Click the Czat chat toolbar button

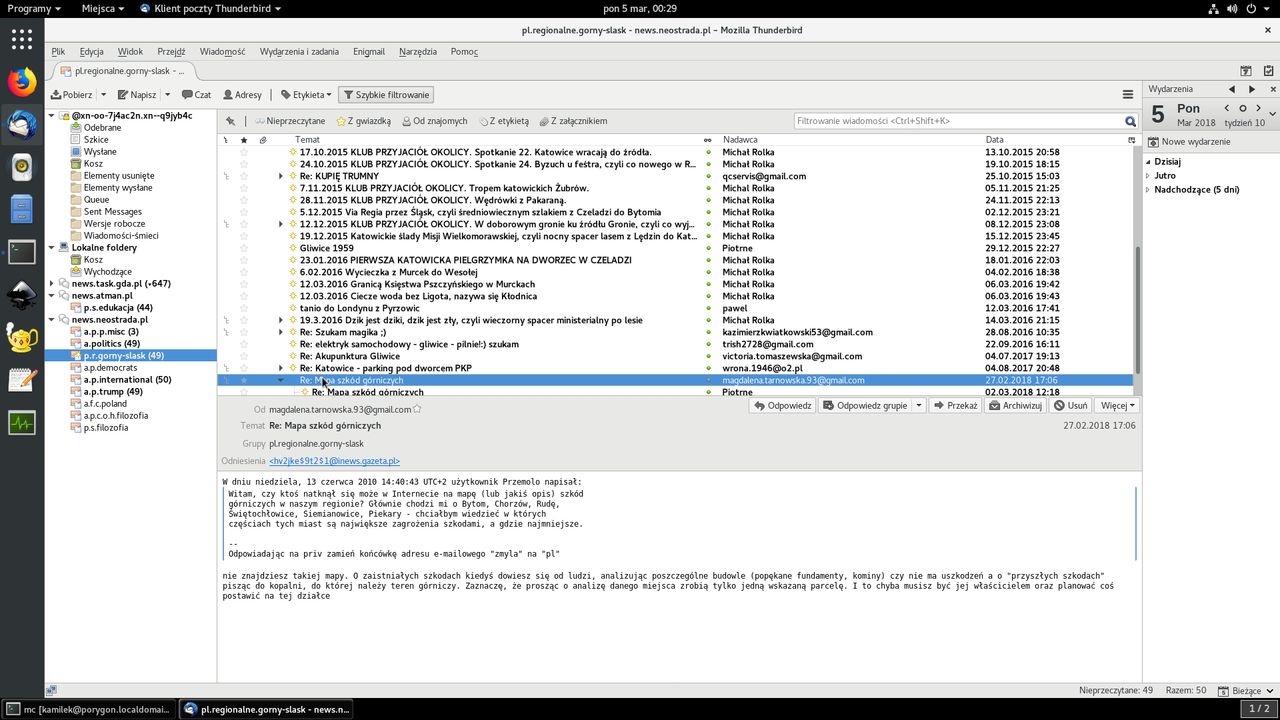[x=196, y=95]
